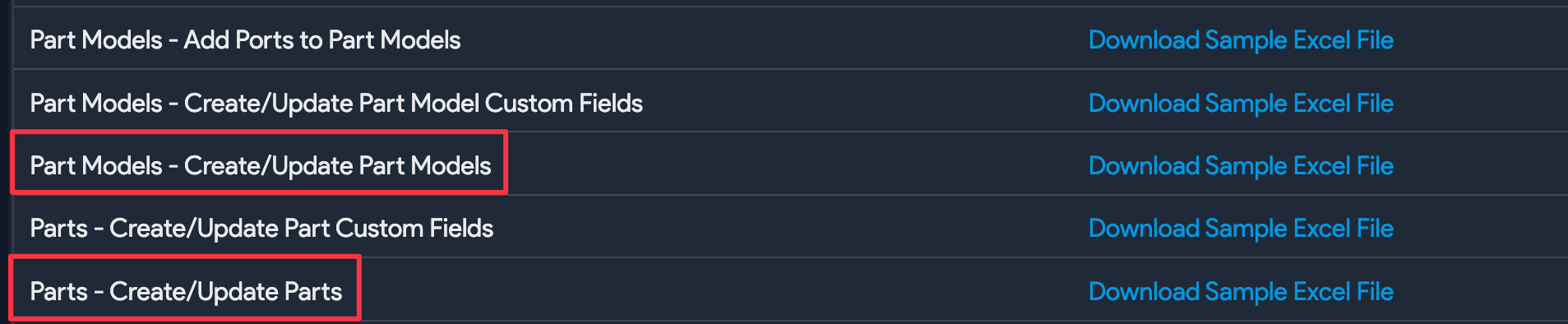
Task: Select Parts - Create/Update Parts entry
Action: click(186, 291)
